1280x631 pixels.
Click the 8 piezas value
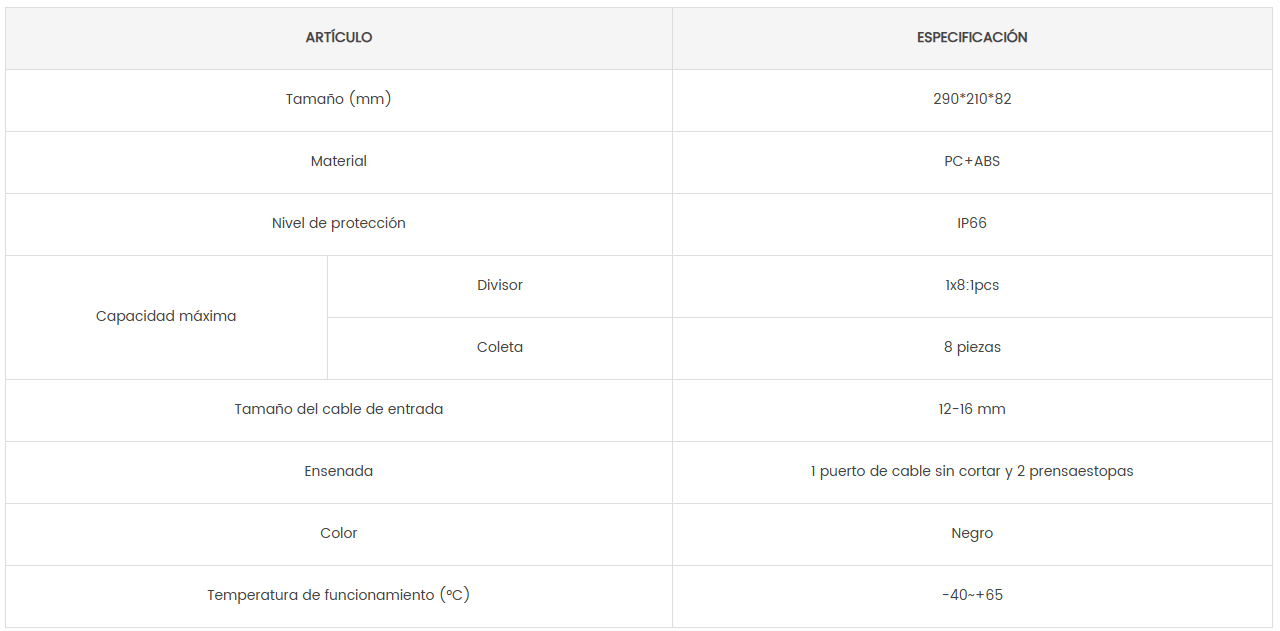coord(972,347)
